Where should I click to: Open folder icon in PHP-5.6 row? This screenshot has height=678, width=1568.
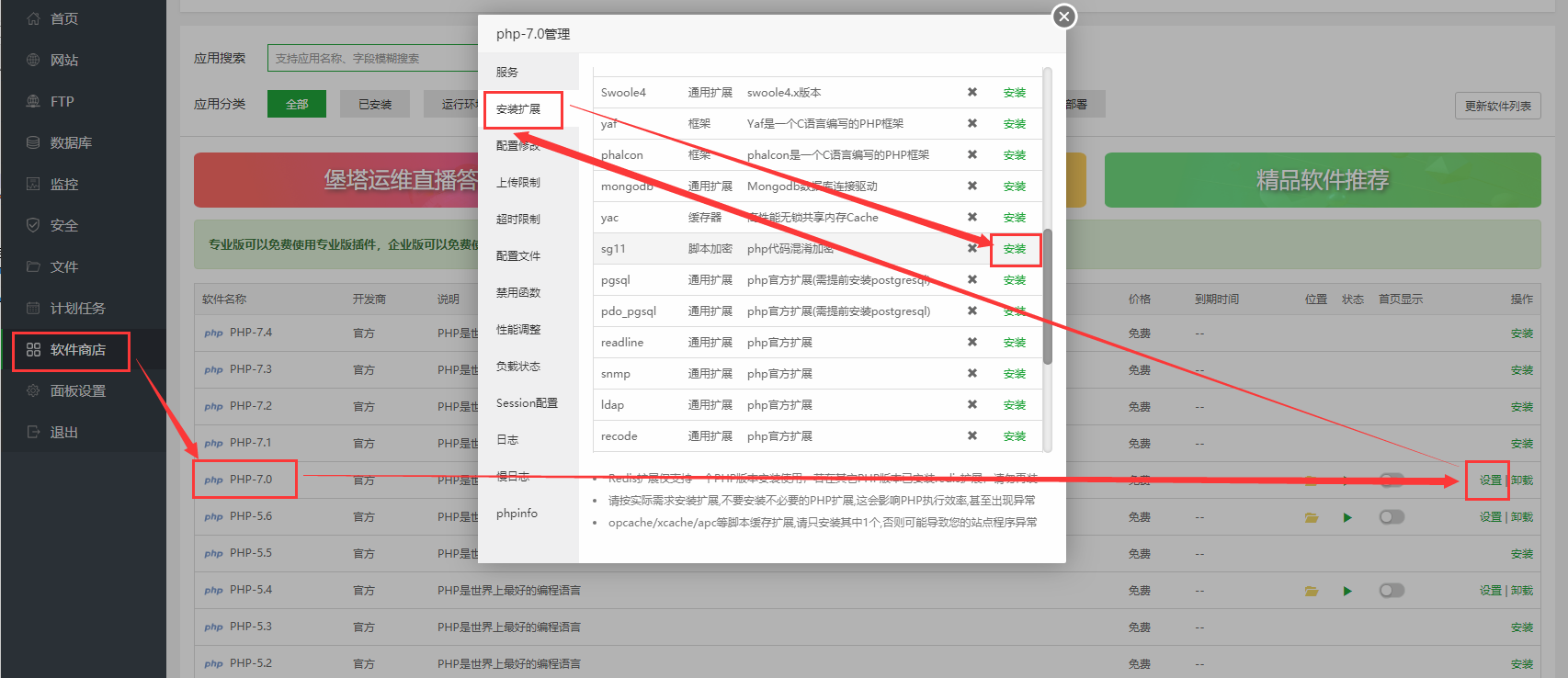tap(1312, 517)
